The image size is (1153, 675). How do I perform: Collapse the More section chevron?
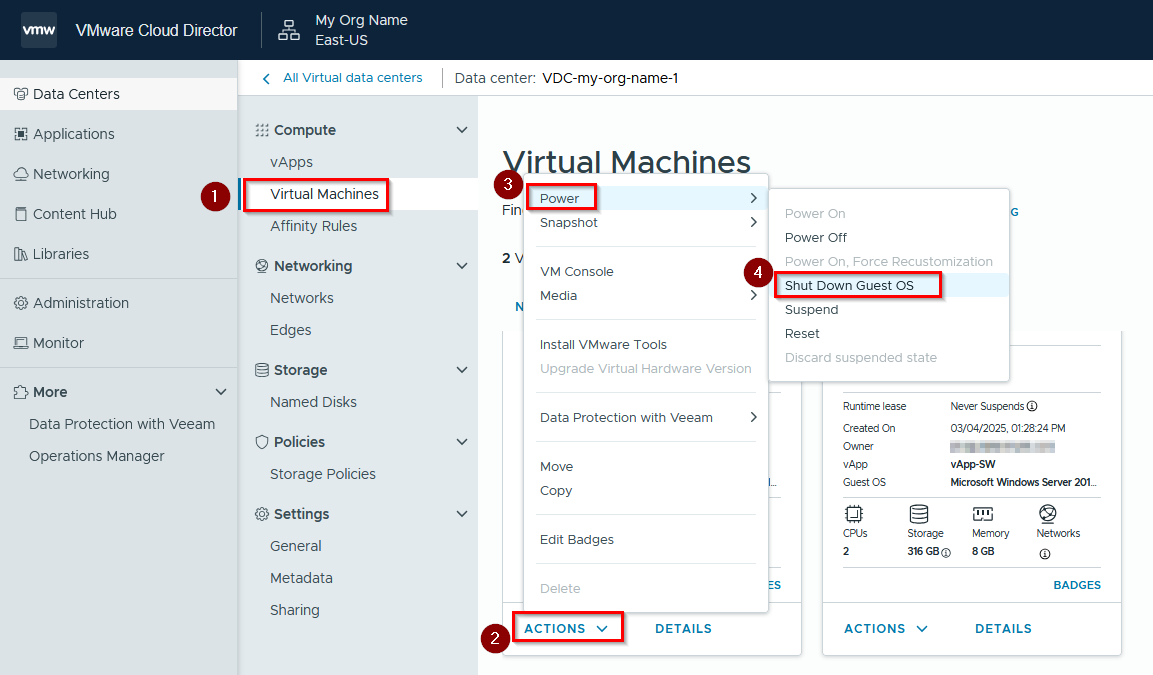point(221,392)
